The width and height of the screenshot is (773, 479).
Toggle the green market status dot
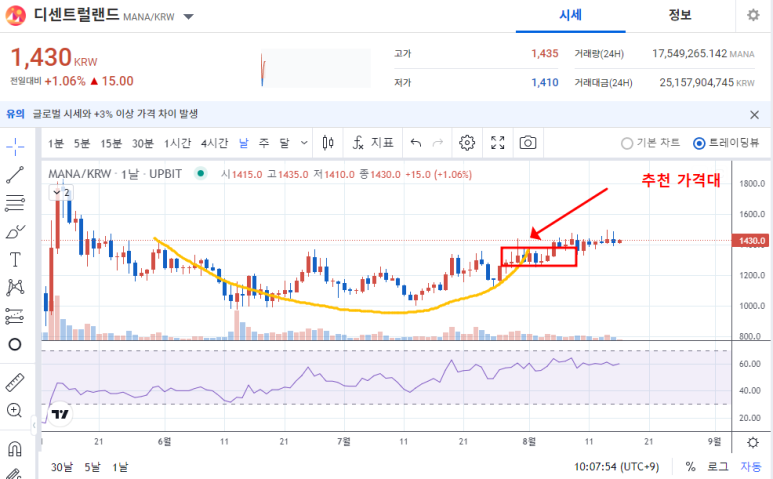(x=200, y=173)
